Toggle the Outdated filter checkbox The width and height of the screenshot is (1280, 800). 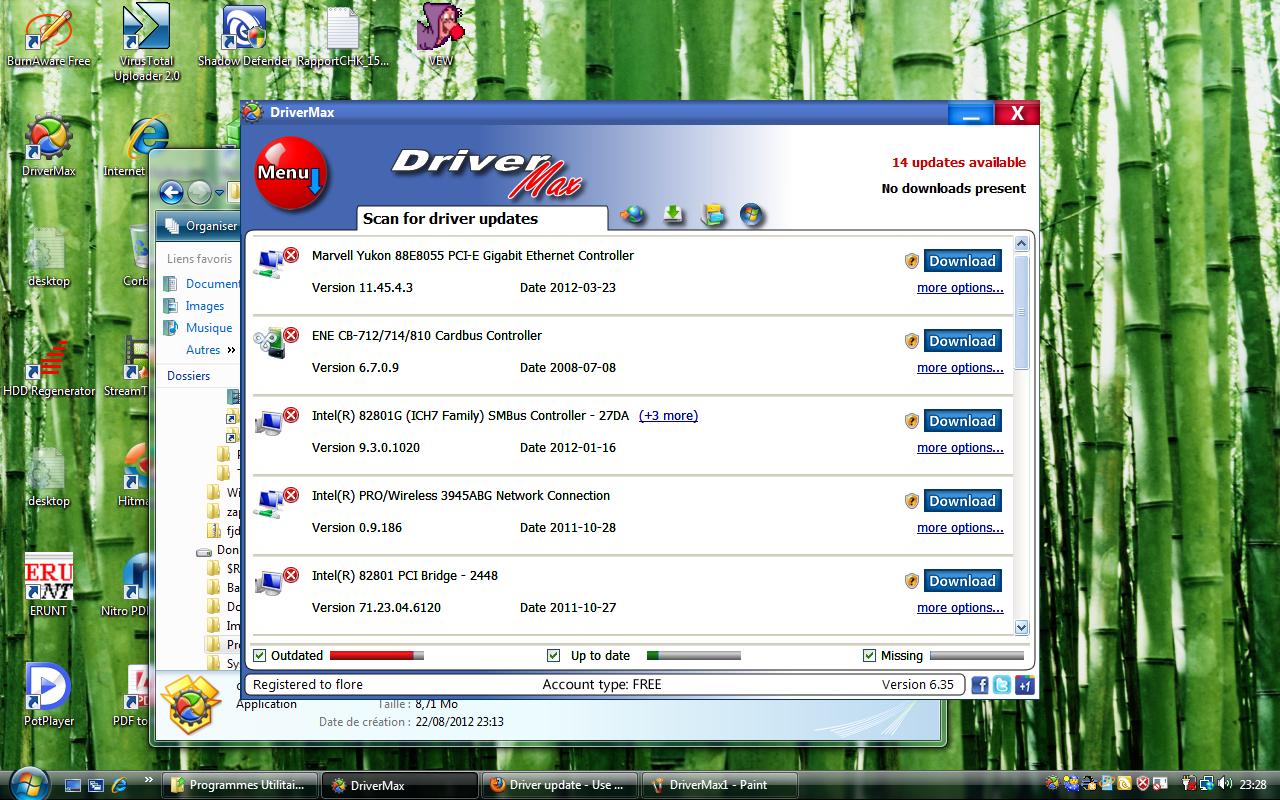coord(260,656)
